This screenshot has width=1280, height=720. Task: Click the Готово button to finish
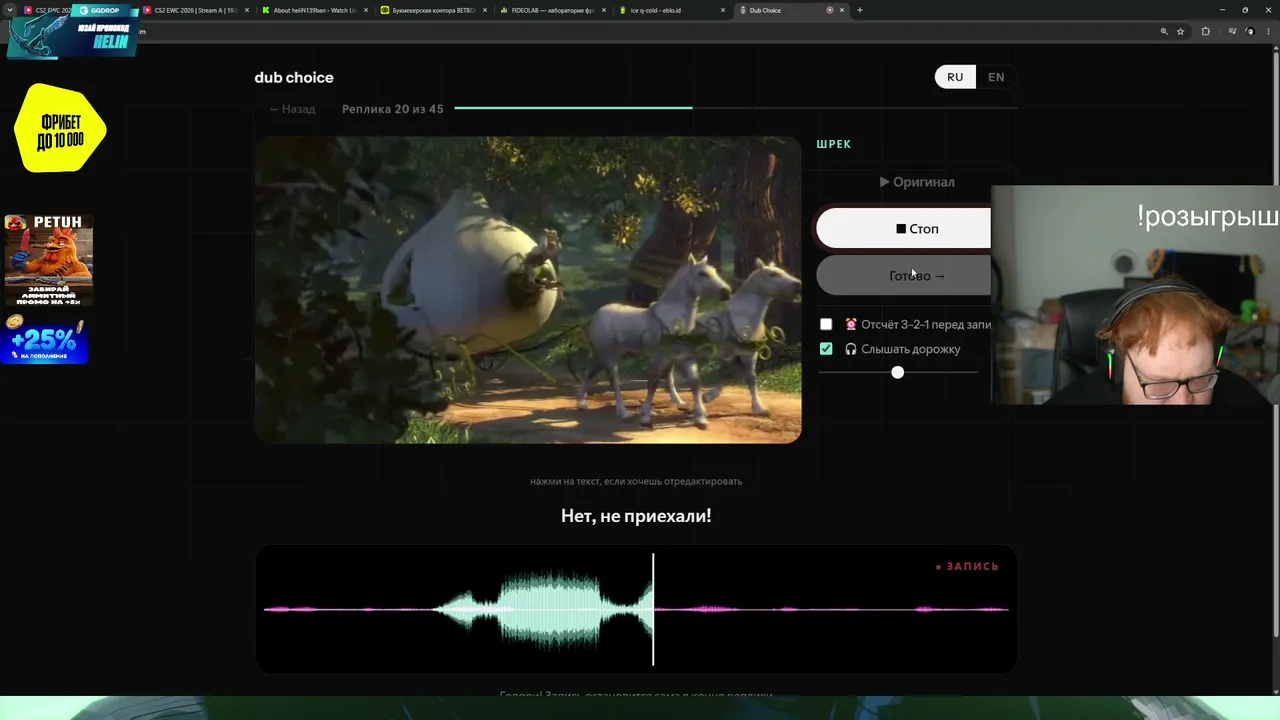click(904, 276)
